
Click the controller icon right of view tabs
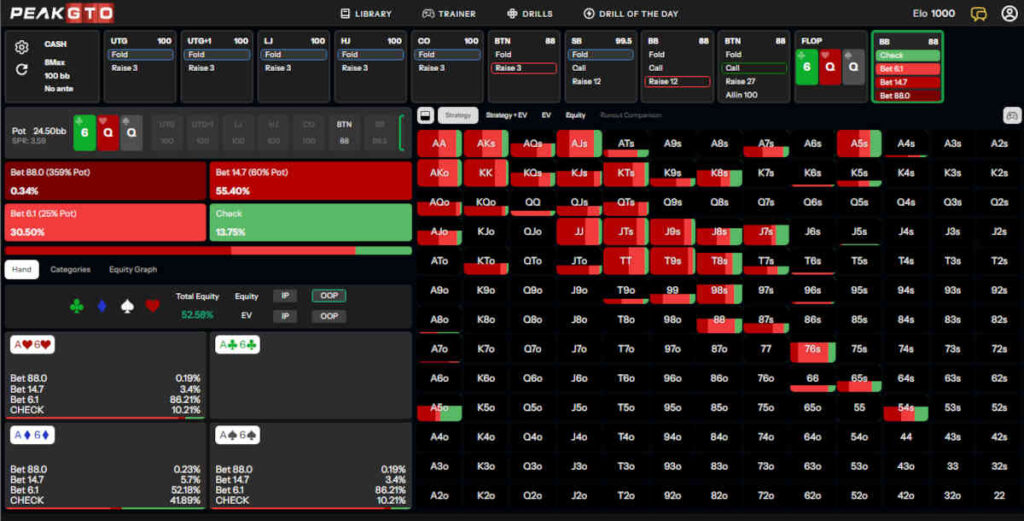pos(1011,115)
